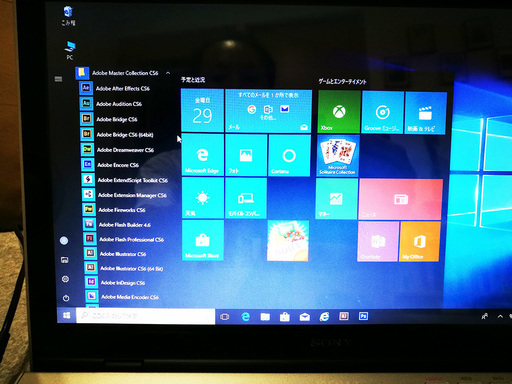Click the taskbar search box
Viewport: 512px width, 384px height.
146,316
